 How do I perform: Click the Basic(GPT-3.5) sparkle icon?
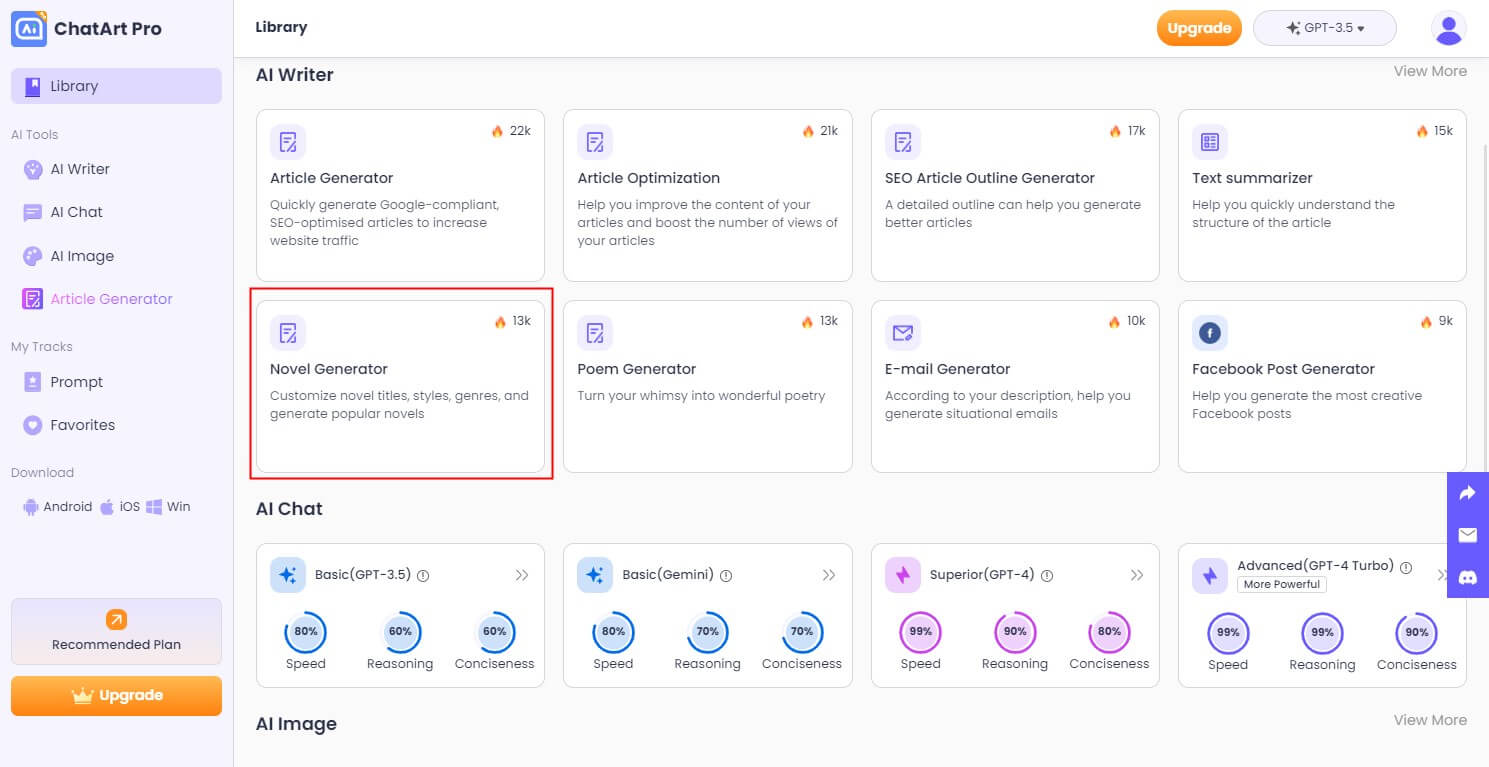click(x=288, y=575)
